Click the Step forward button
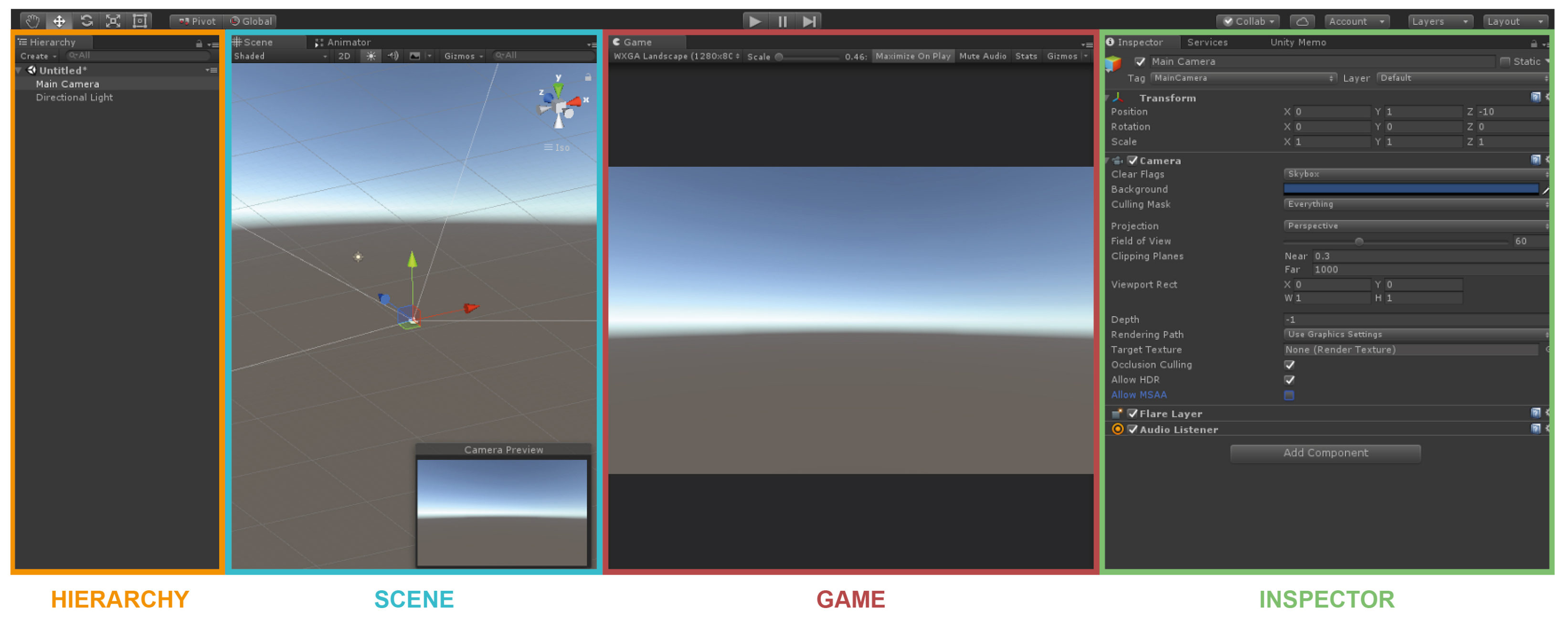 point(809,22)
